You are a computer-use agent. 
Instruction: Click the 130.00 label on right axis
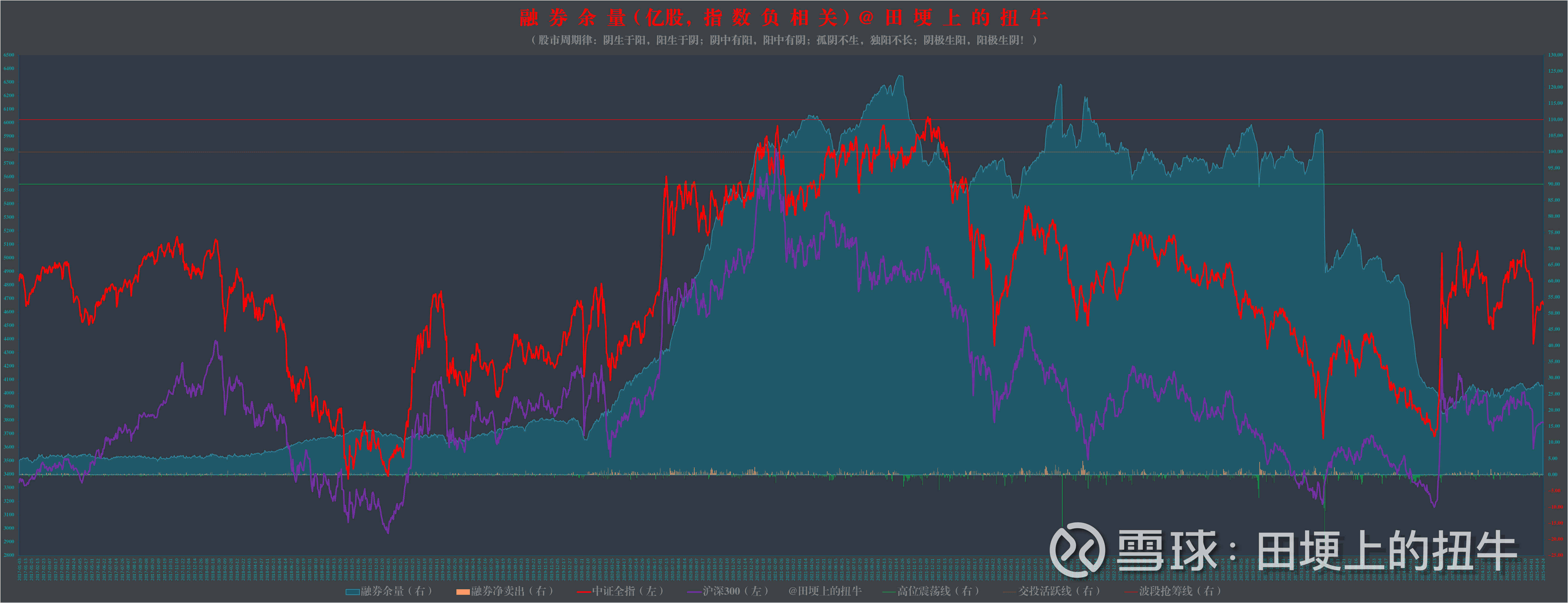[1555, 55]
